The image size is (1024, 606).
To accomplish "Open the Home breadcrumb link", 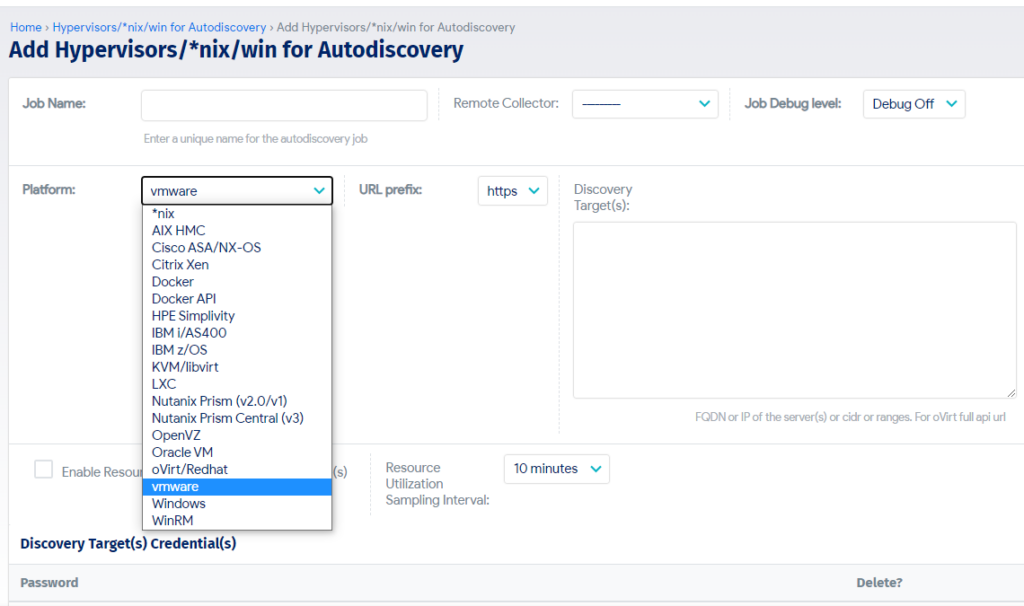I will (x=25, y=27).
